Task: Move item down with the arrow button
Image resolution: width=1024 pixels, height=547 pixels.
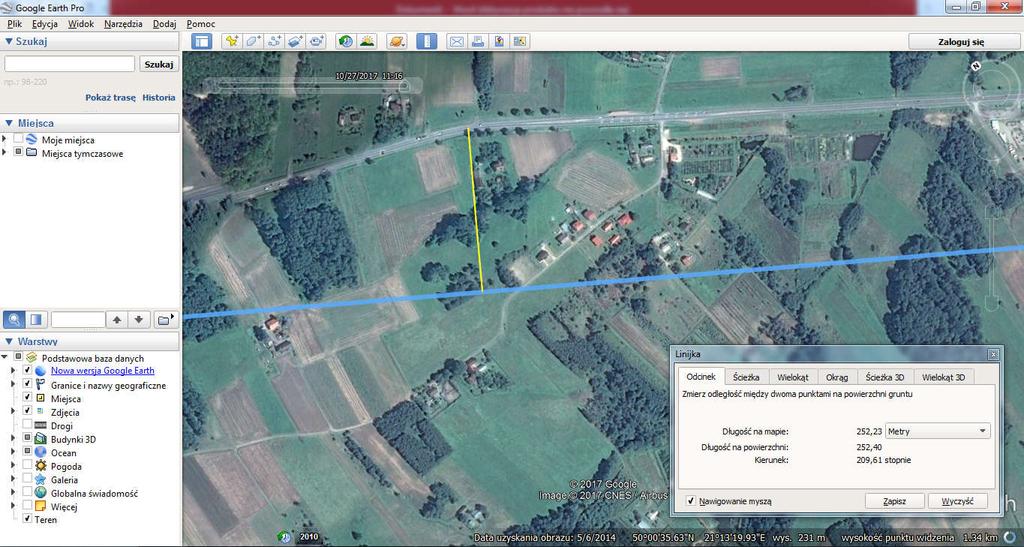Action: [138, 320]
